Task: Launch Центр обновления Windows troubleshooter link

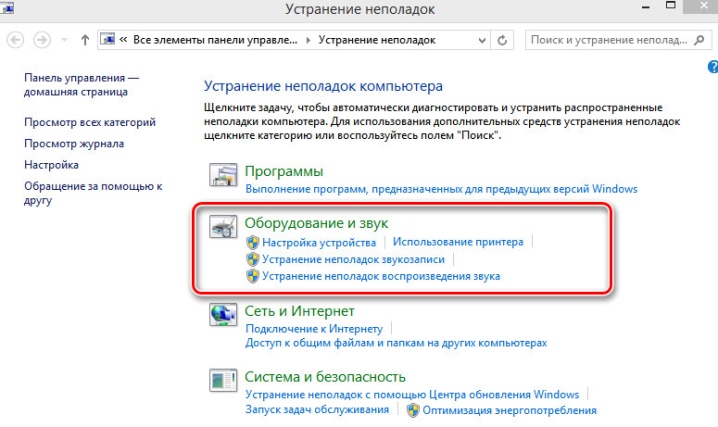Action: tap(412, 395)
